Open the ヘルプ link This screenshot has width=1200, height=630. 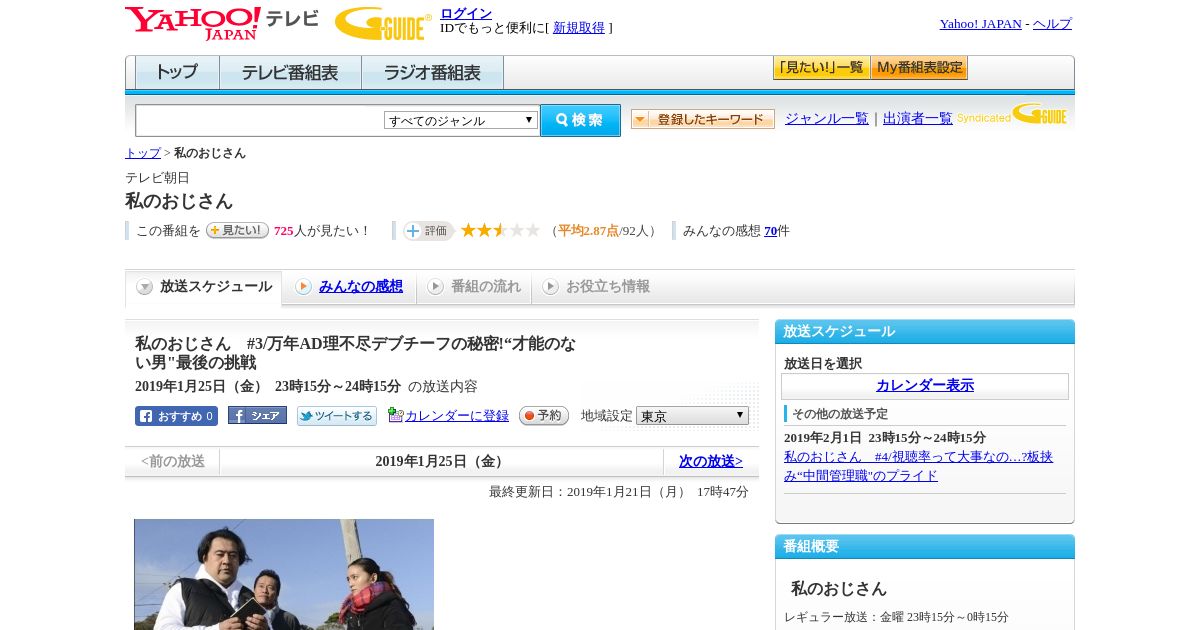click(x=1052, y=24)
